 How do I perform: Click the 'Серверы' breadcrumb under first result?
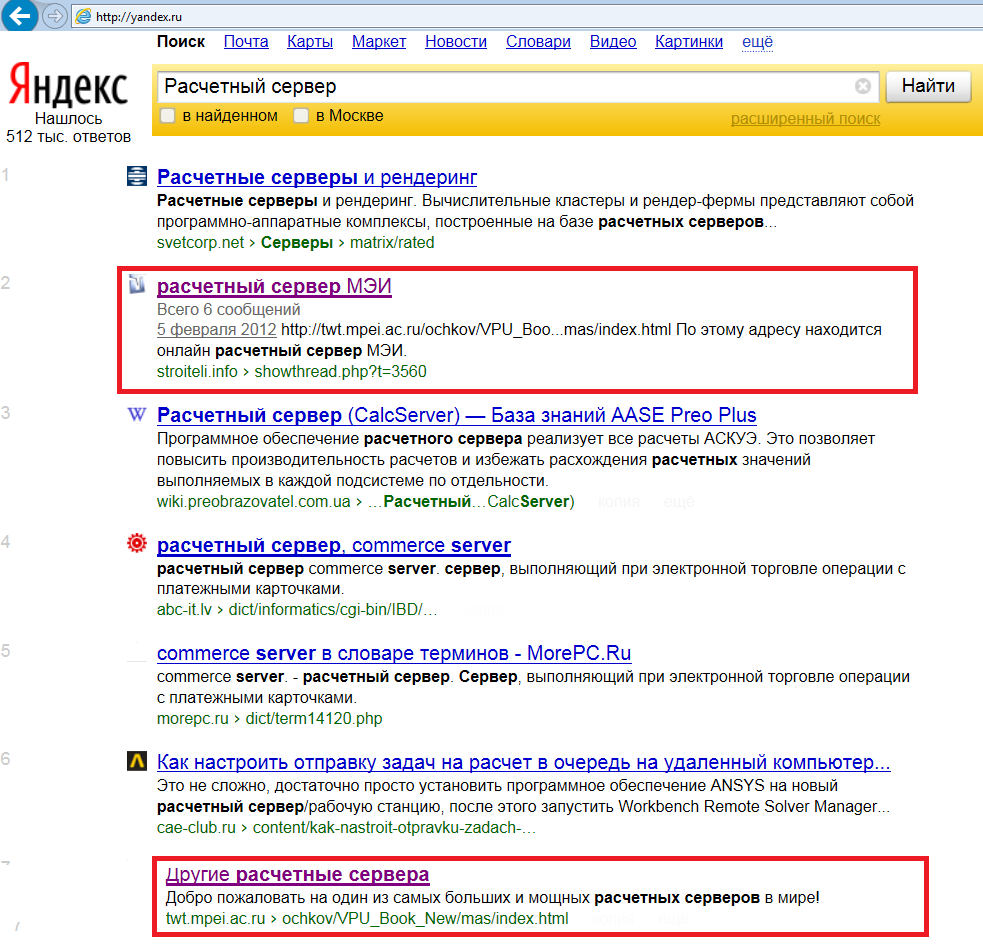(x=297, y=243)
